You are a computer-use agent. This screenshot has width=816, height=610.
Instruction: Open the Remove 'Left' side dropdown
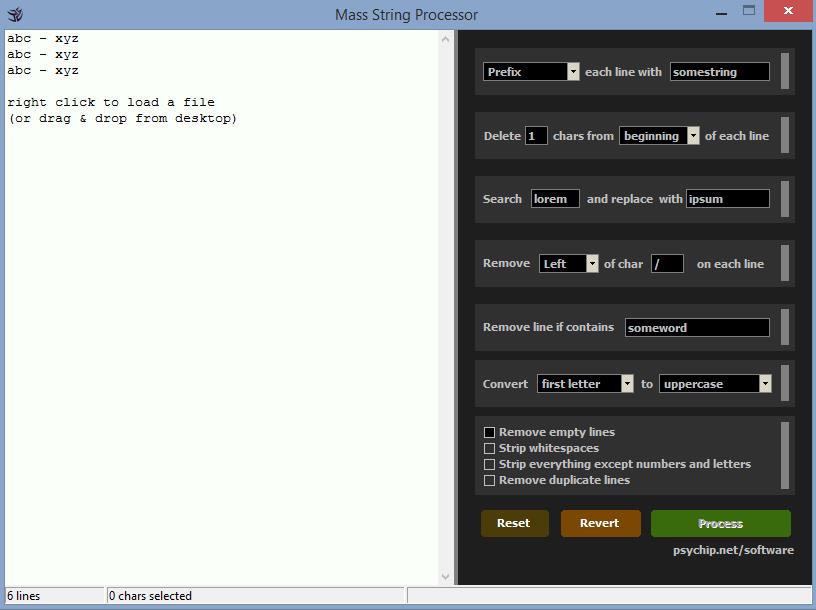(x=568, y=263)
